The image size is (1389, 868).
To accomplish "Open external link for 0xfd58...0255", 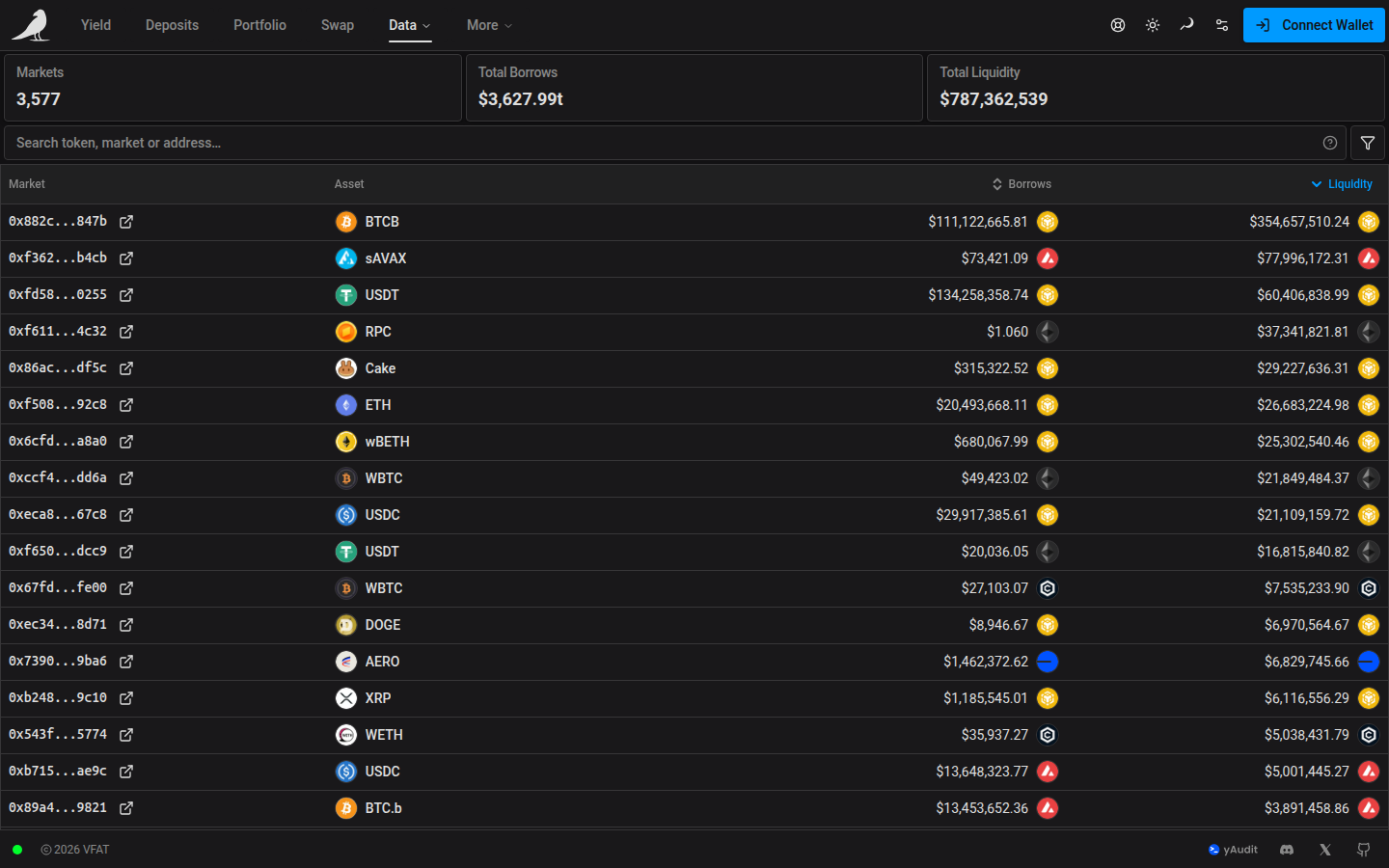I will (x=126, y=295).
